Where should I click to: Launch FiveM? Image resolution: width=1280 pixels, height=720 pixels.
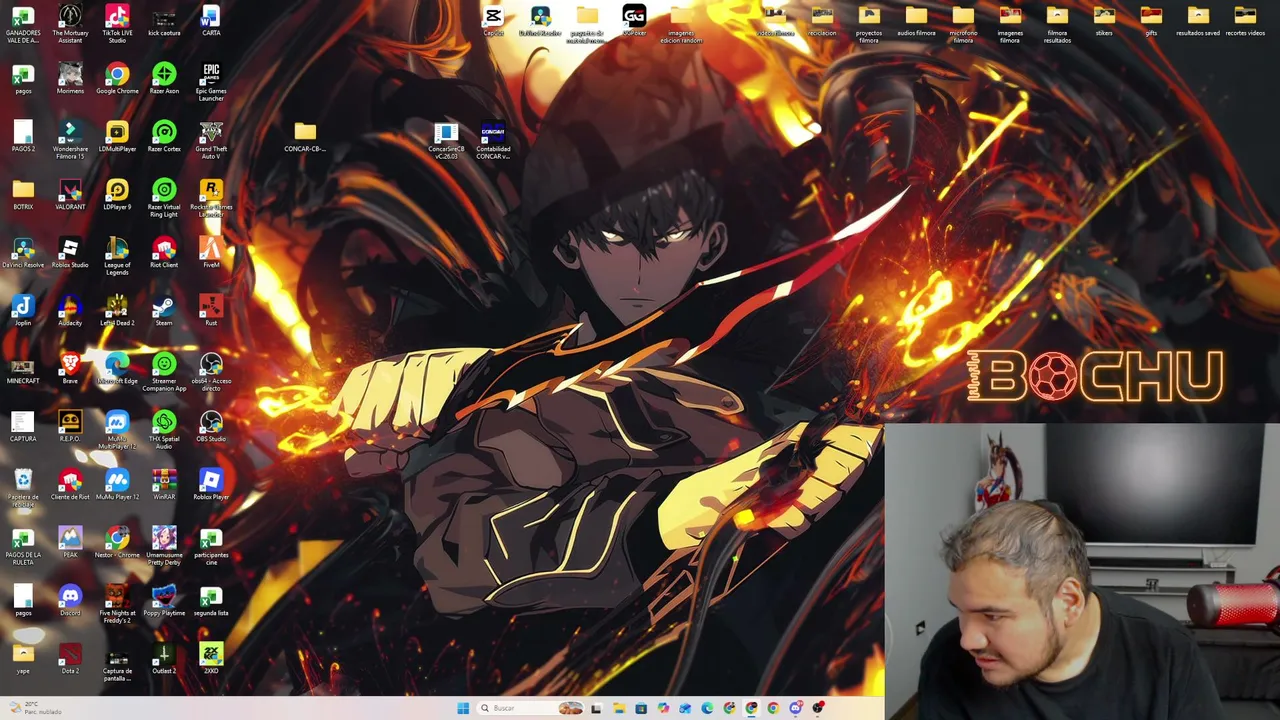pyautogui.click(x=211, y=253)
